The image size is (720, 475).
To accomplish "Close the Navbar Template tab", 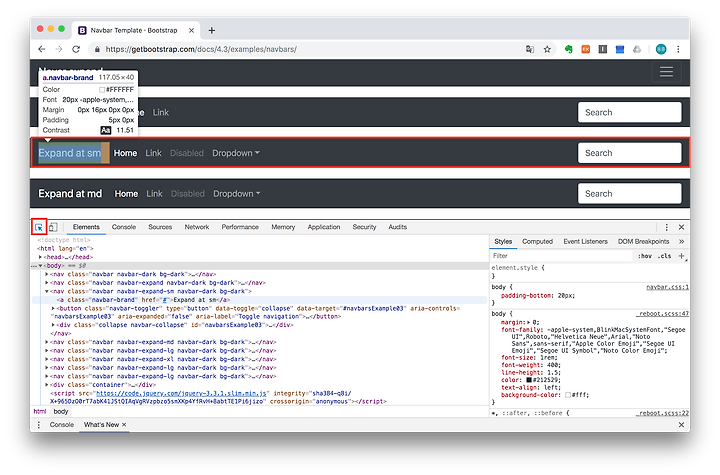I will click(191, 30).
